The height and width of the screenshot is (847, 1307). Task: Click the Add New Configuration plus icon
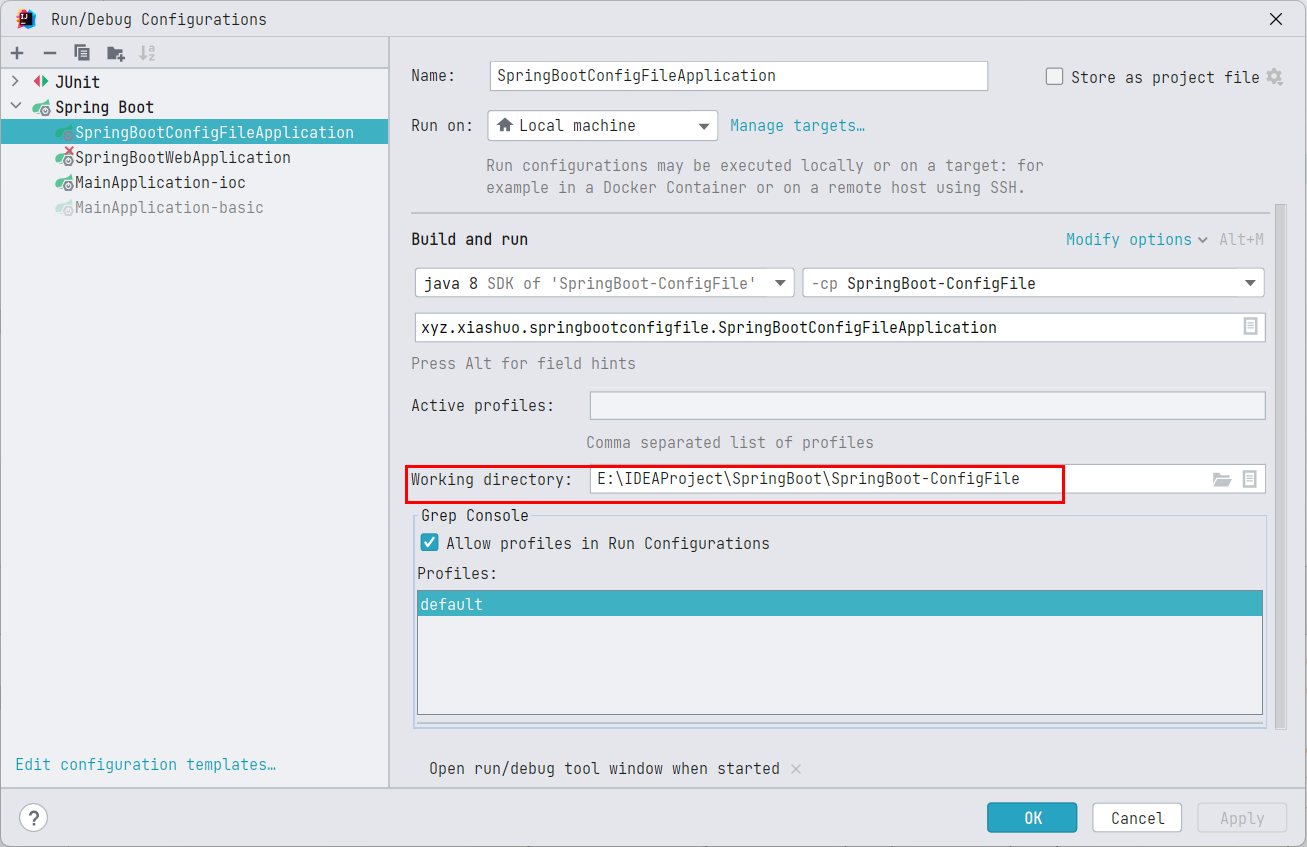pyautogui.click(x=17, y=53)
